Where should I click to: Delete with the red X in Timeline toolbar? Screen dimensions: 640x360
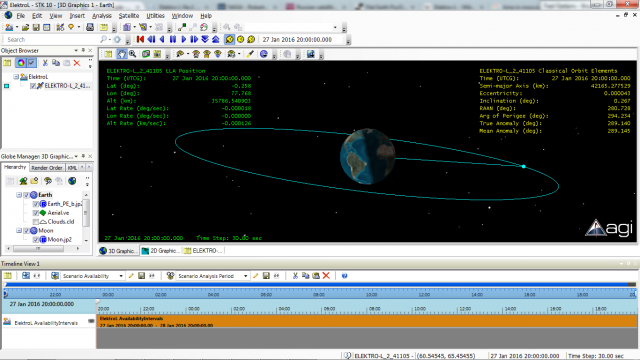tap(326, 276)
